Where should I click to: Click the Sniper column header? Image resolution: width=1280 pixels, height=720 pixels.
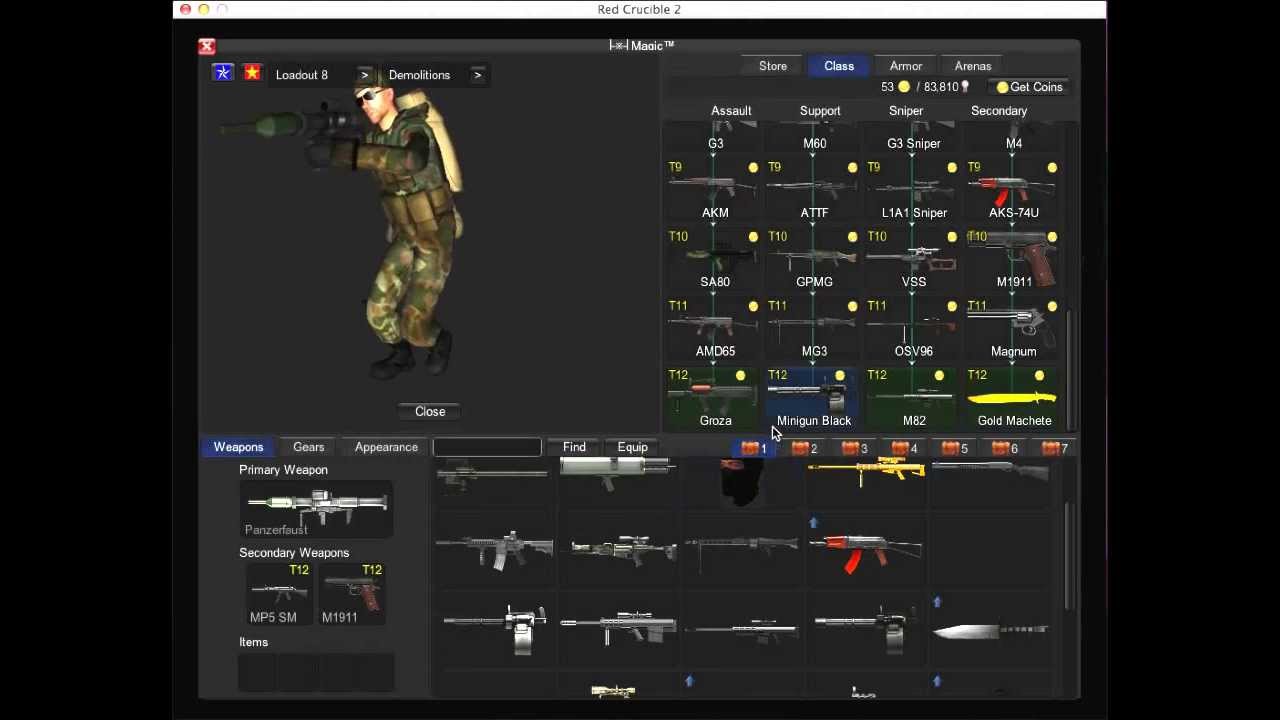click(906, 111)
